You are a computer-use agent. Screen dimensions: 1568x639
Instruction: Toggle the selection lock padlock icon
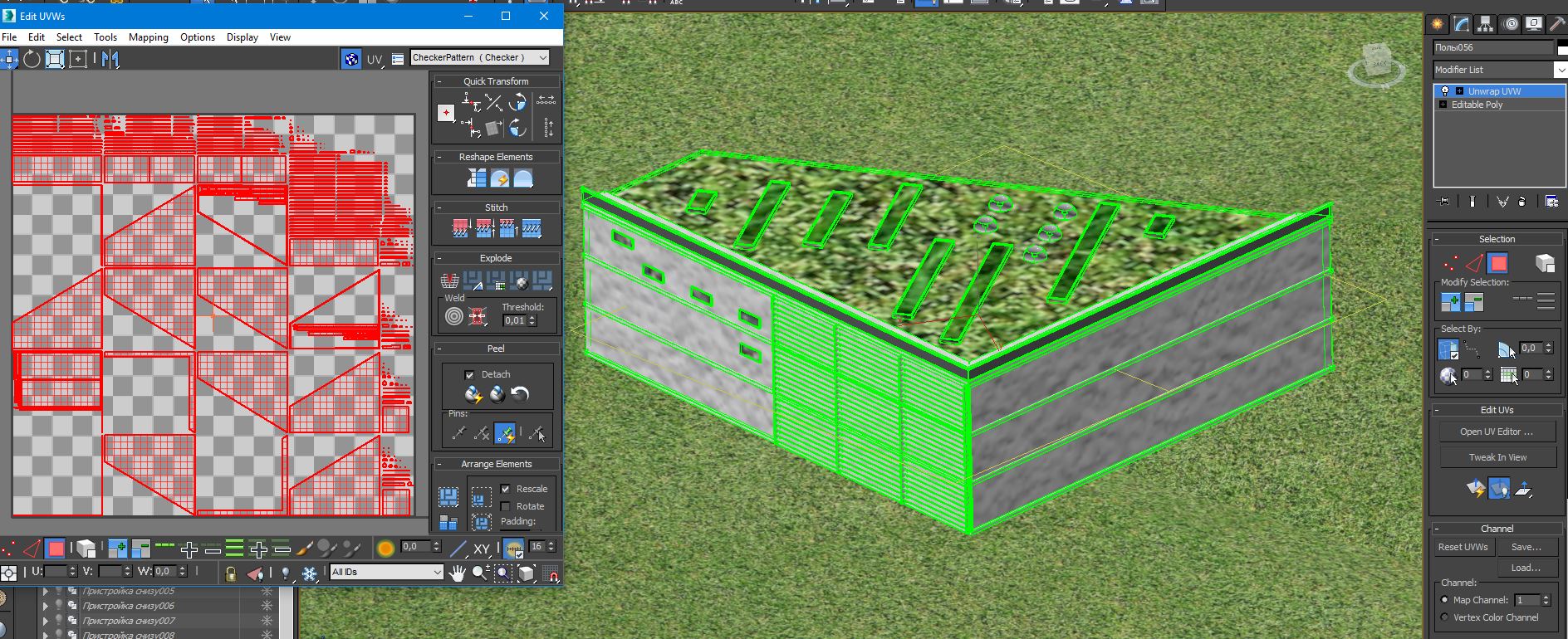231,573
